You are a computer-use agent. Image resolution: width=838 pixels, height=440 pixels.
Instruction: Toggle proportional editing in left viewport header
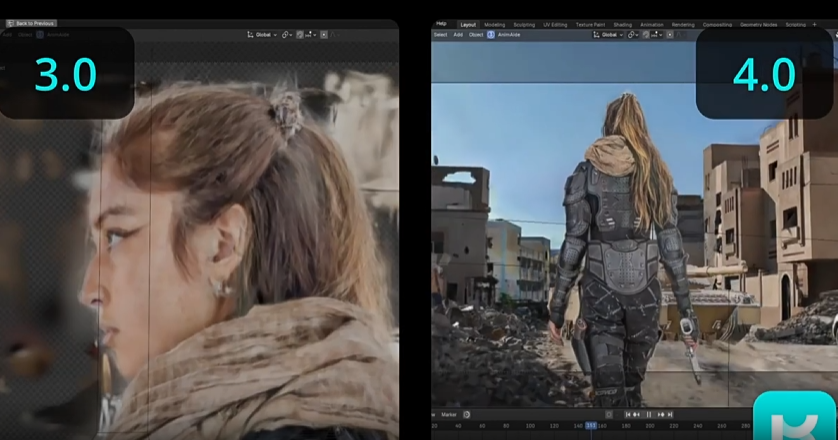coord(323,34)
